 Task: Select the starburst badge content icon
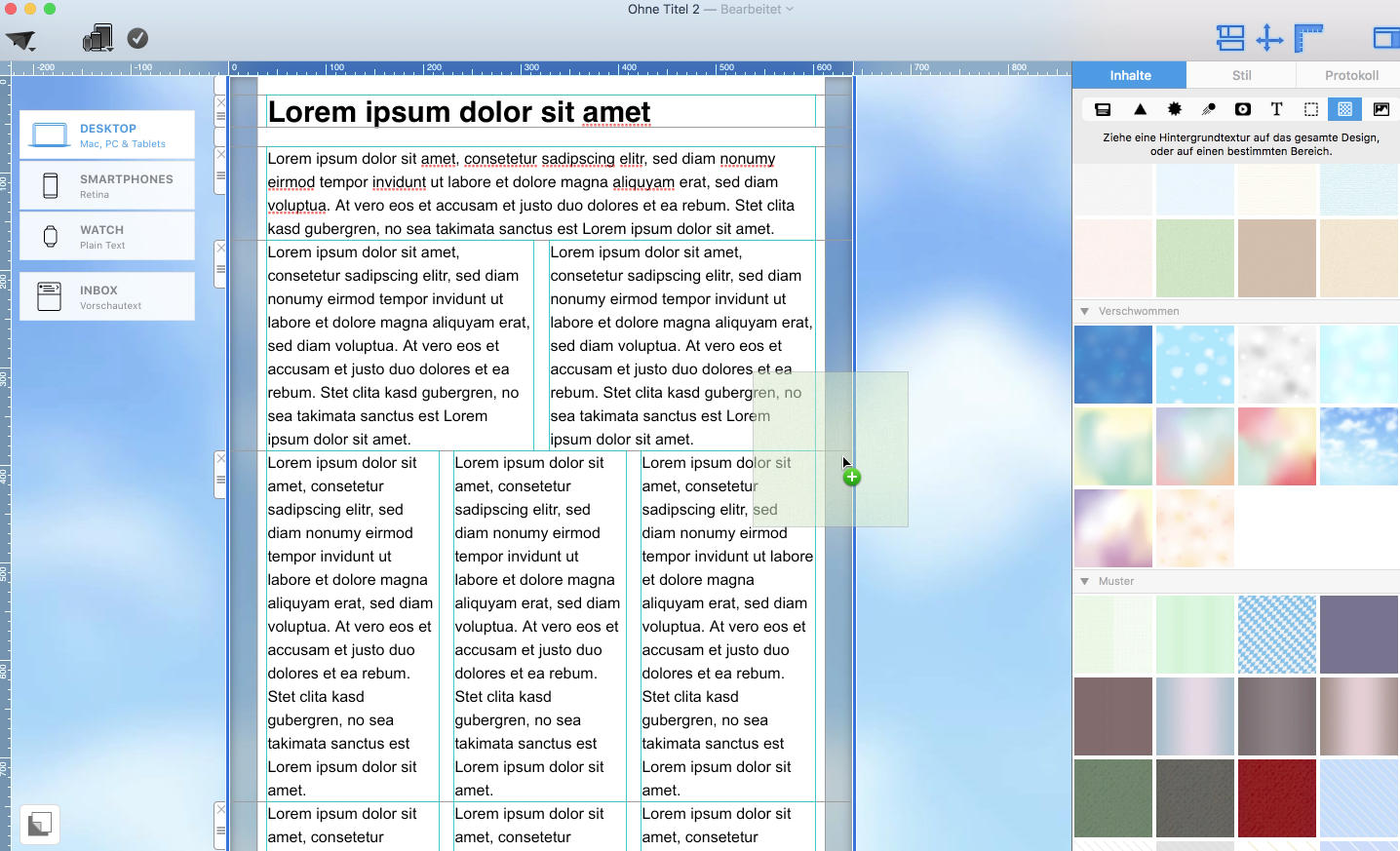1175,109
